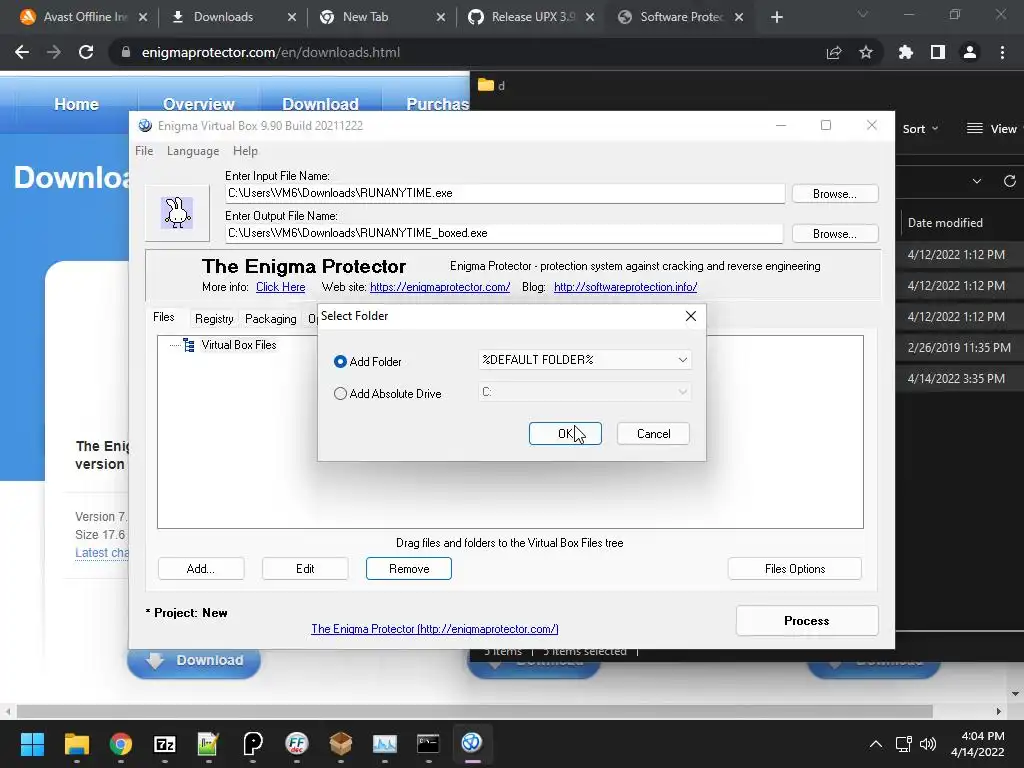Image resolution: width=1024 pixels, height=768 pixels.
Task: Switch to the Release UPX tab
Action: coord(532,17)
